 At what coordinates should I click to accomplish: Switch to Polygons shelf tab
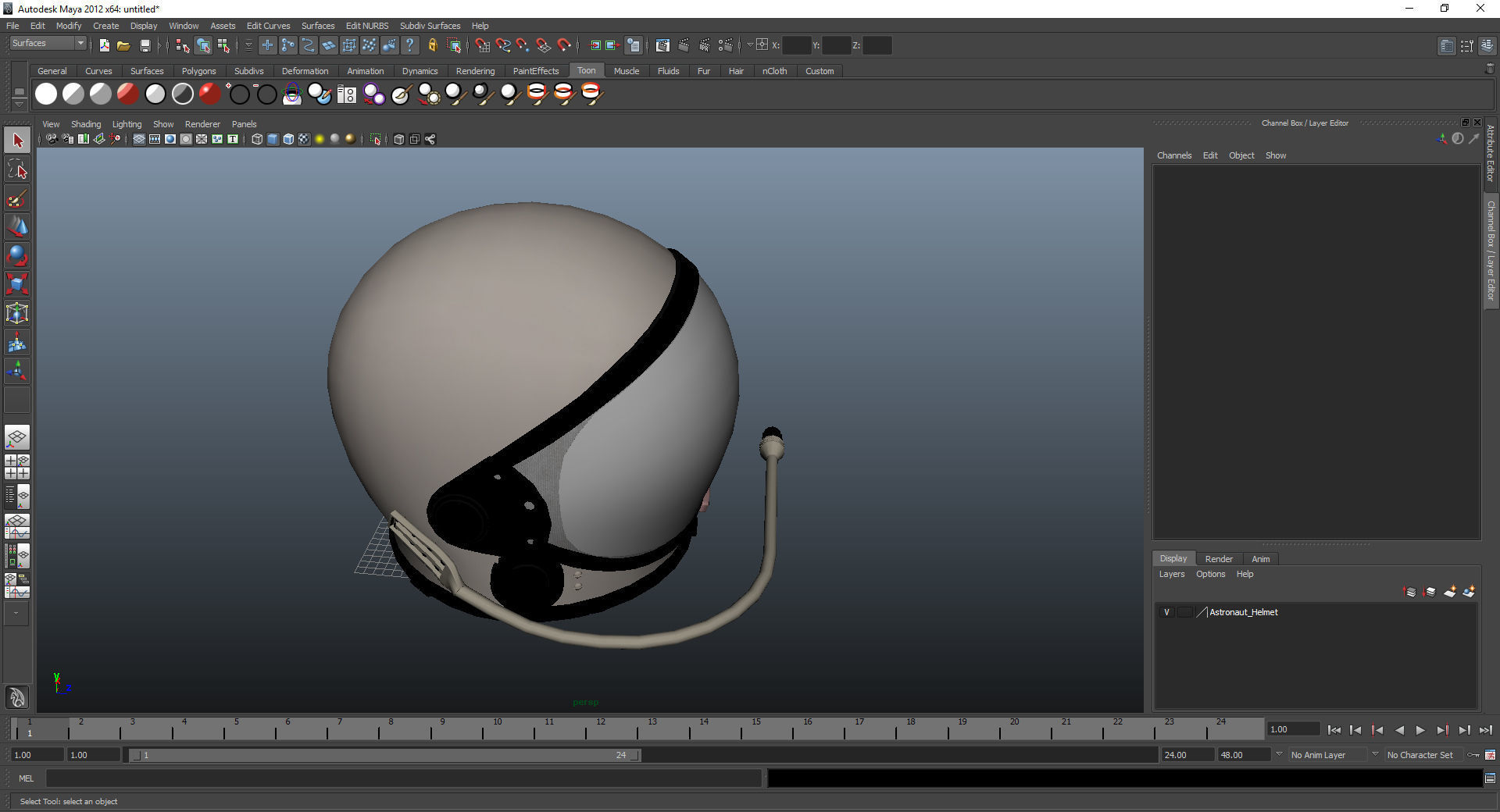click(x=198, y=71)
